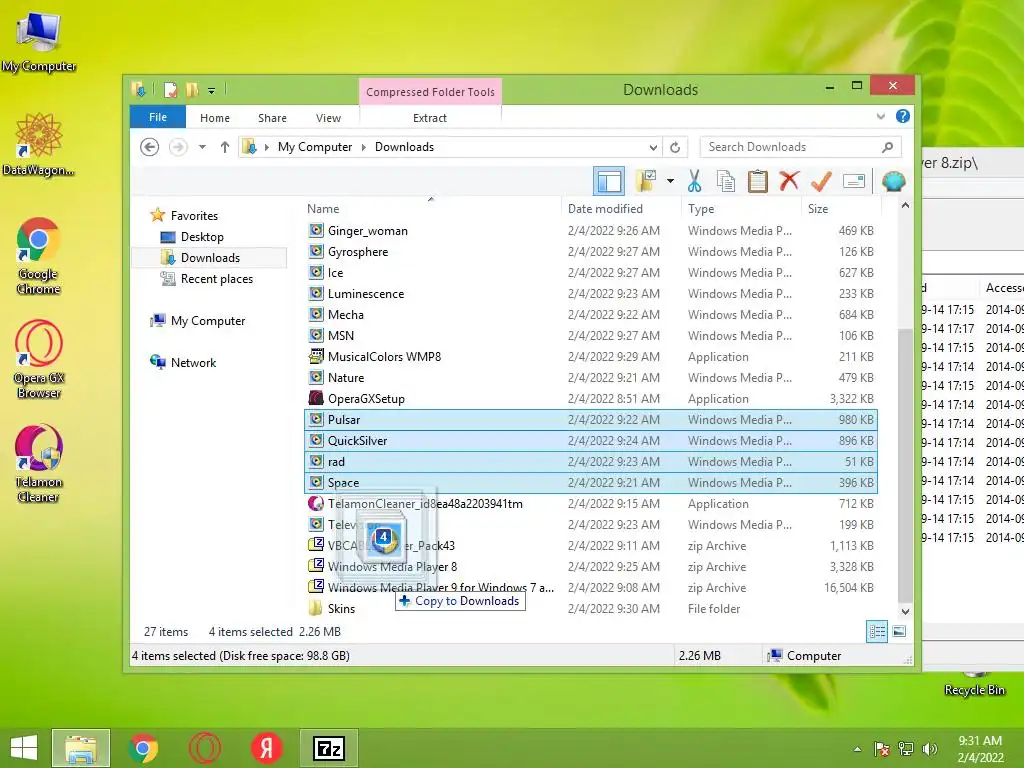The height and width of the screenshot is (768, 1024).
Task: Switch to details view using status bar icon
Action: click(877, 631)
